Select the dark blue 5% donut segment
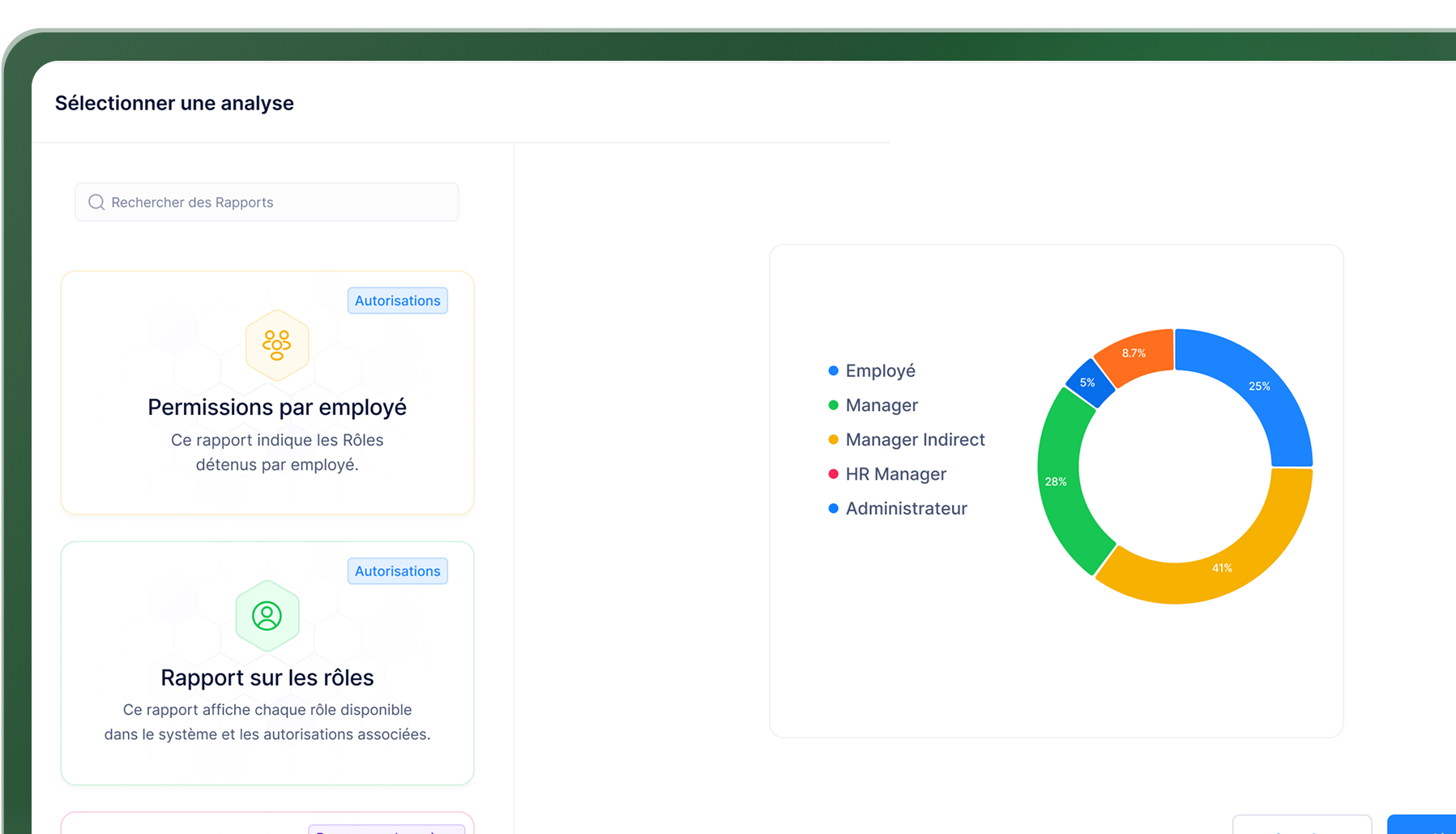This screenshot has width=1456, height=834. [1088, 383]
